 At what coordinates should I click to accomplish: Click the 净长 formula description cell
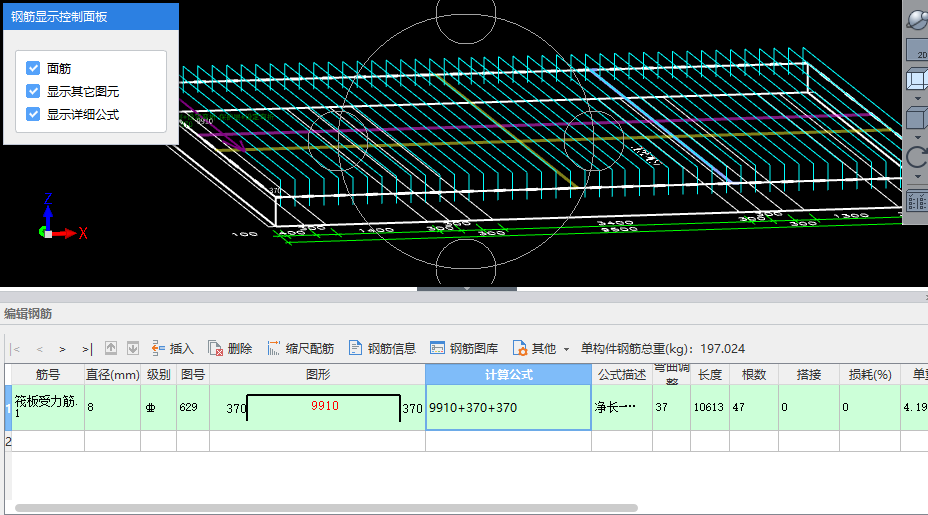click(x=622, y=407)
